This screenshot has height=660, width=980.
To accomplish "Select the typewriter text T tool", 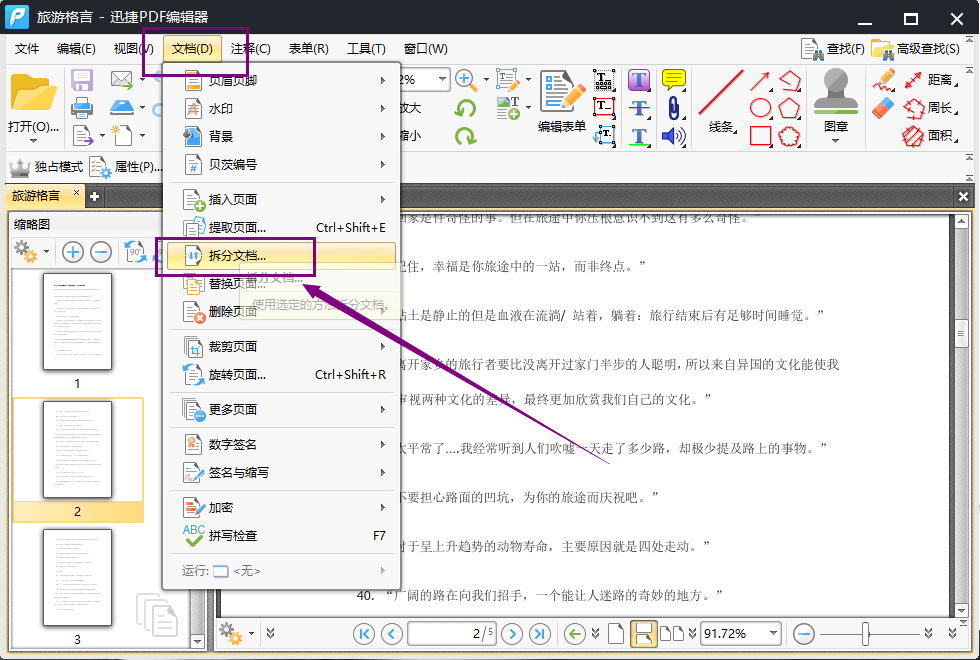I will click(x=639, y=80).
